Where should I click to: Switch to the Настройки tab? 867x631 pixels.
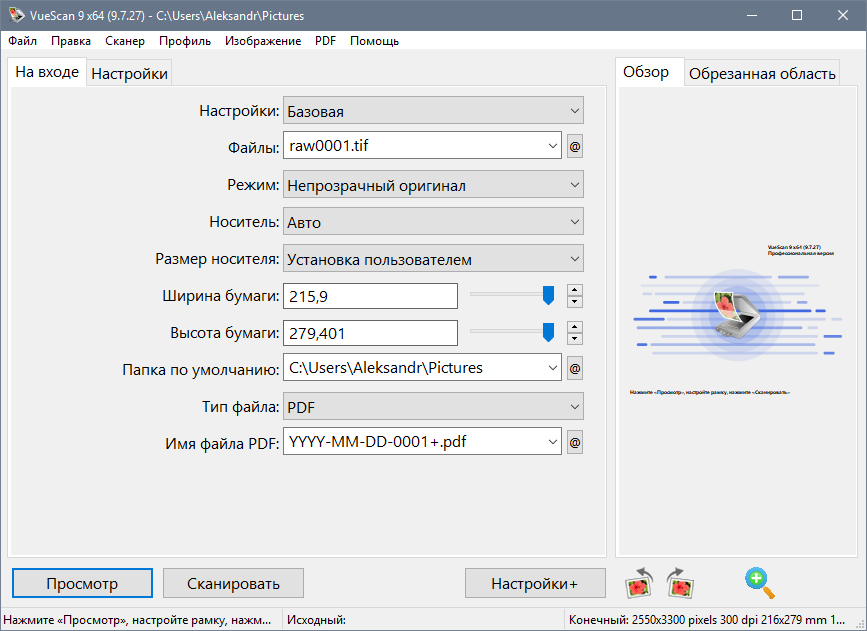coord(129,74)
